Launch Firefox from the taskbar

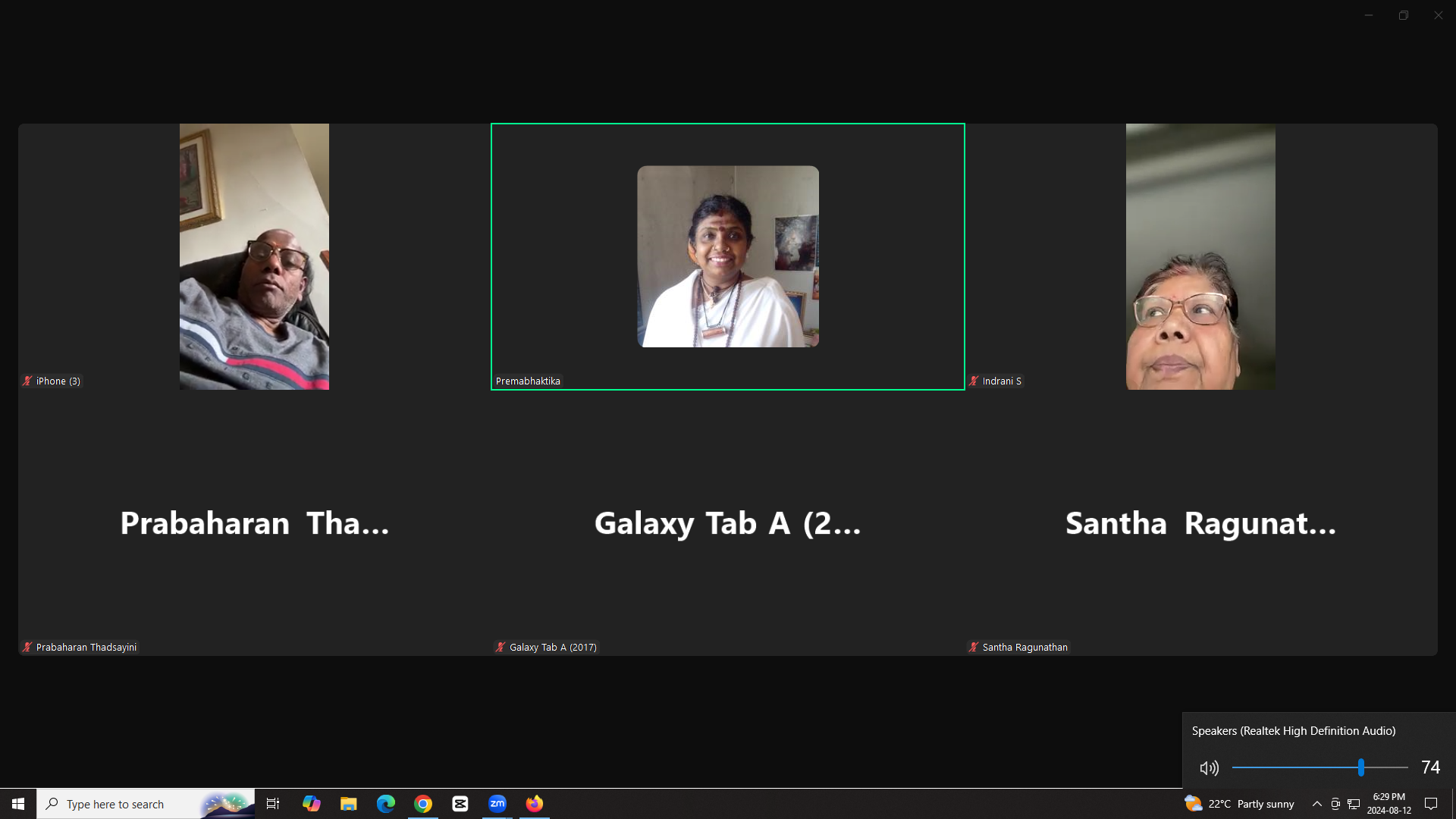click(x=535, y=804)
